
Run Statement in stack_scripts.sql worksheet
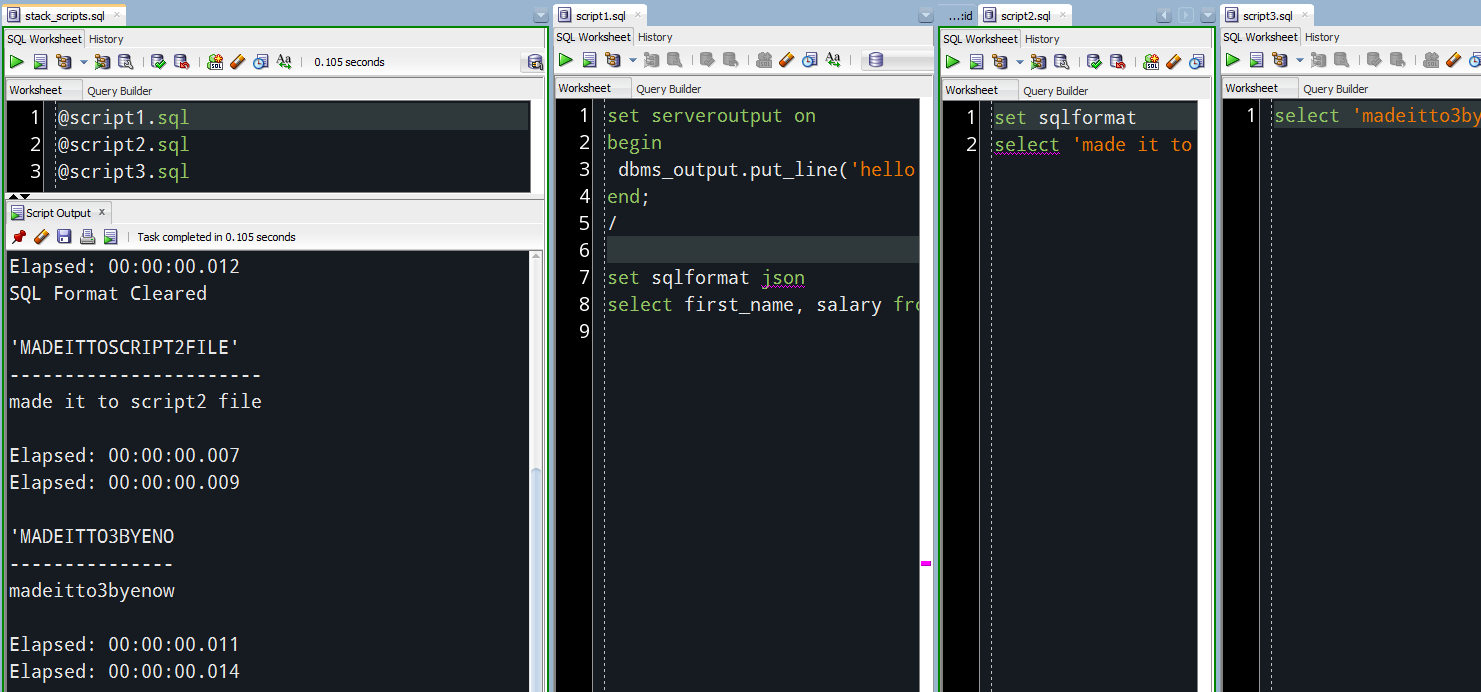(17, 62)
